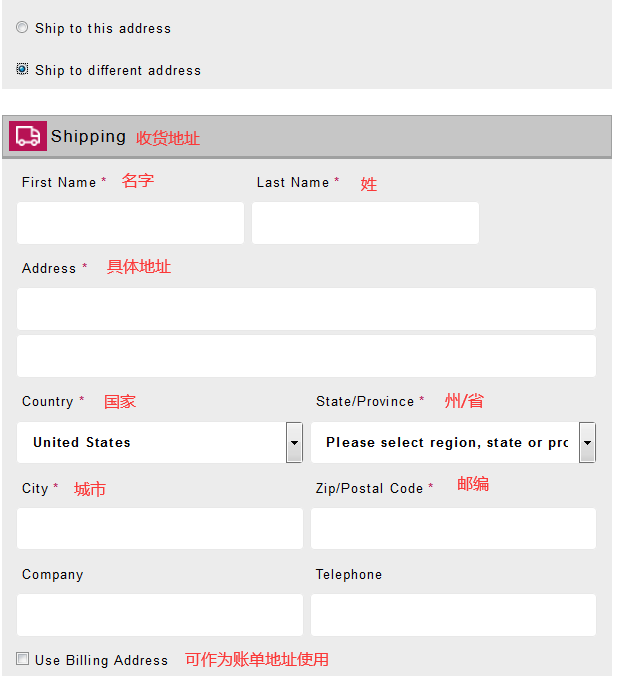Click the Company input field

click(160, 615)
